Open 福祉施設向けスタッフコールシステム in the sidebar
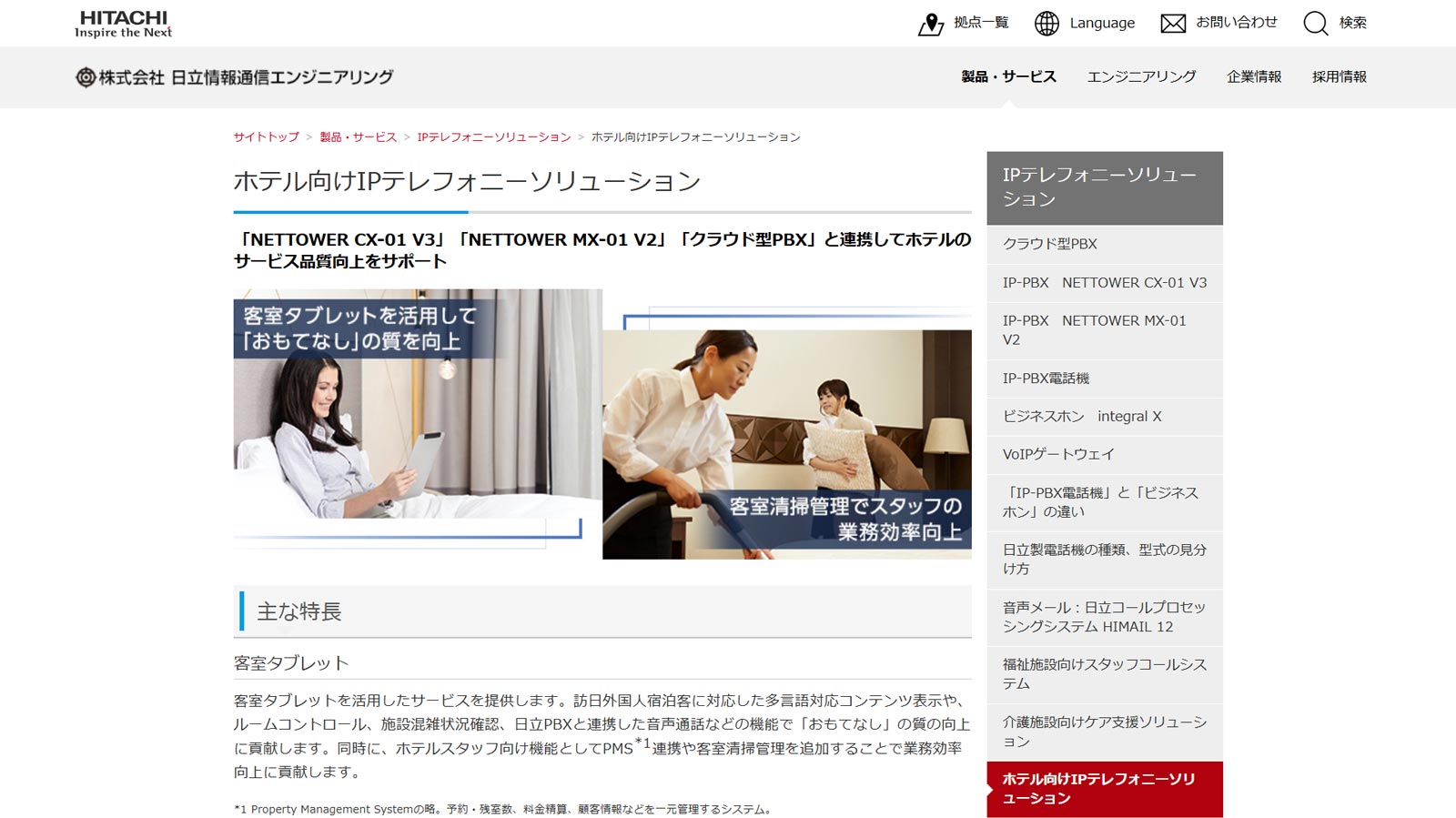The image size is (1456, 818). point(1104,674)
